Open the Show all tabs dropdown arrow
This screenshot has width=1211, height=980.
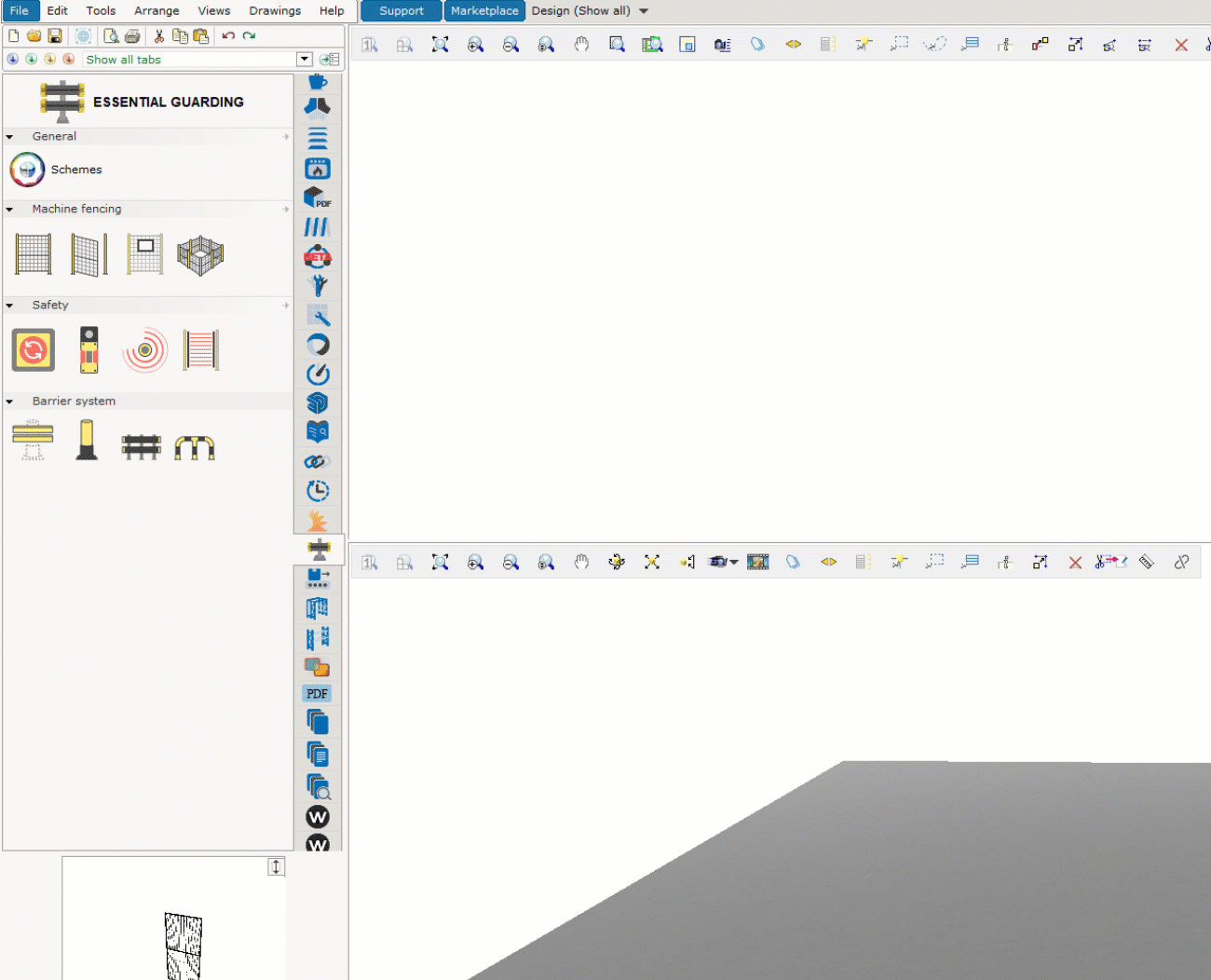(x=304, y=59)
